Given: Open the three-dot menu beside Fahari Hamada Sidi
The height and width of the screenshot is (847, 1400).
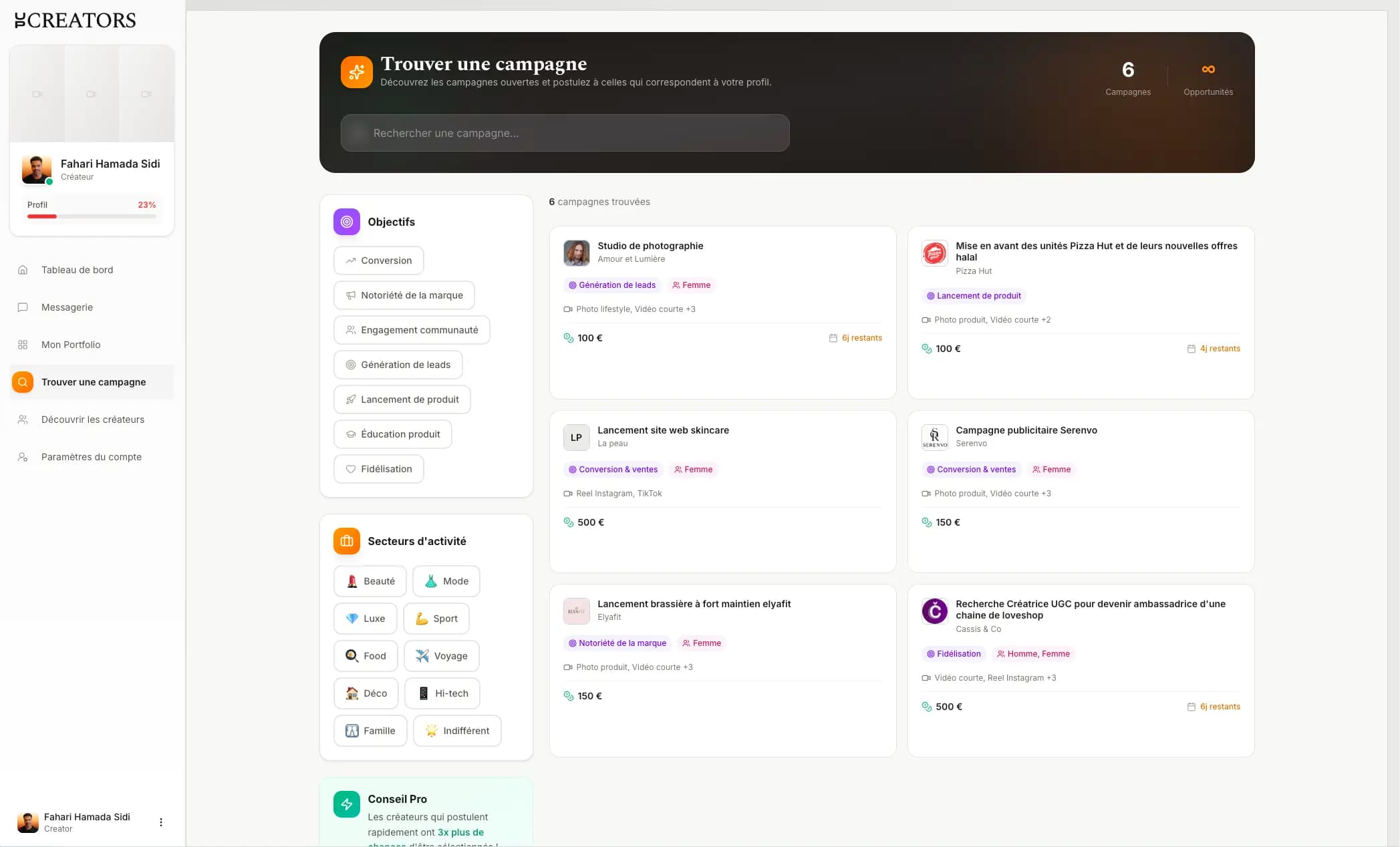Looking at the screenshot, I should (x=160, y=822).
